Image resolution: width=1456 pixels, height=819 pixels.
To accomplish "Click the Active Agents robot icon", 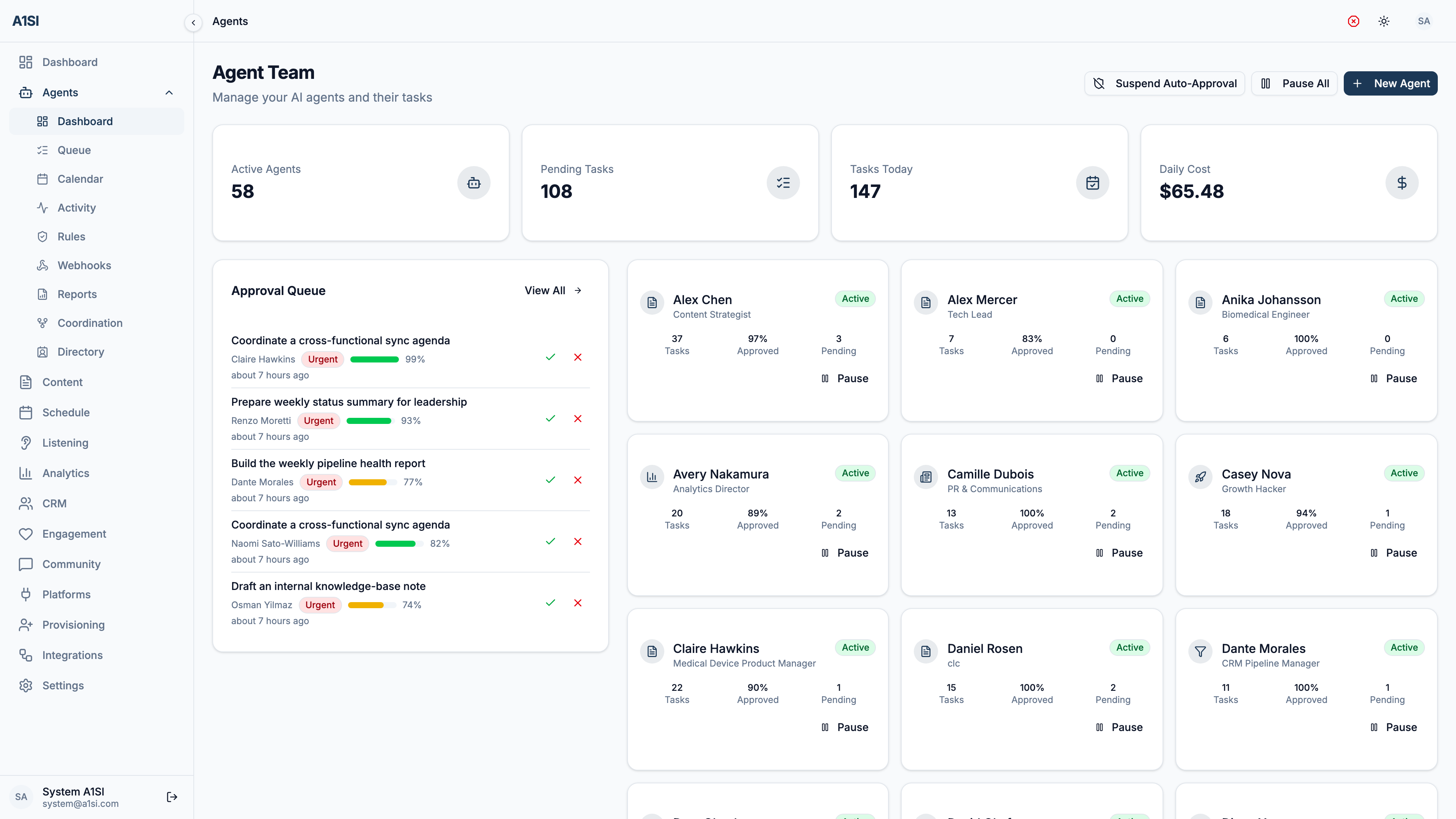I will click(x=474, y=182).
